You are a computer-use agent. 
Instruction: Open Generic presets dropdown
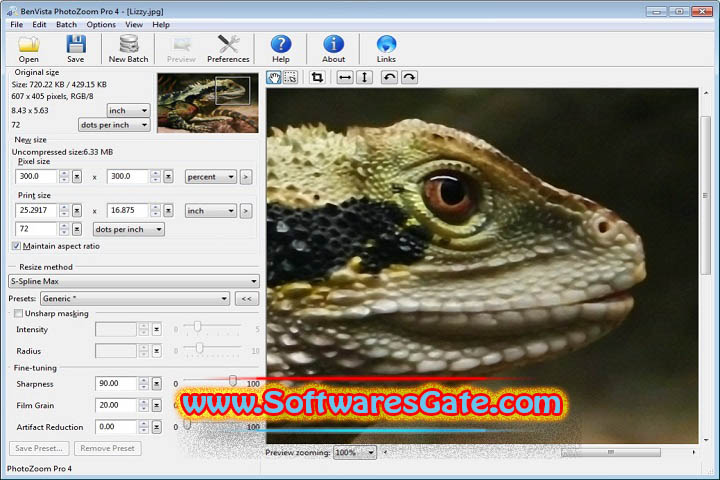click(135, 299)
